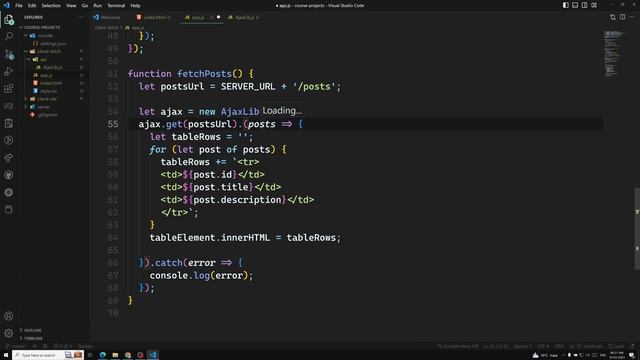The height and width of the screenshot is (360, 640).
Task: Click 'console.log(error)' in line 67
Action: 198,276
